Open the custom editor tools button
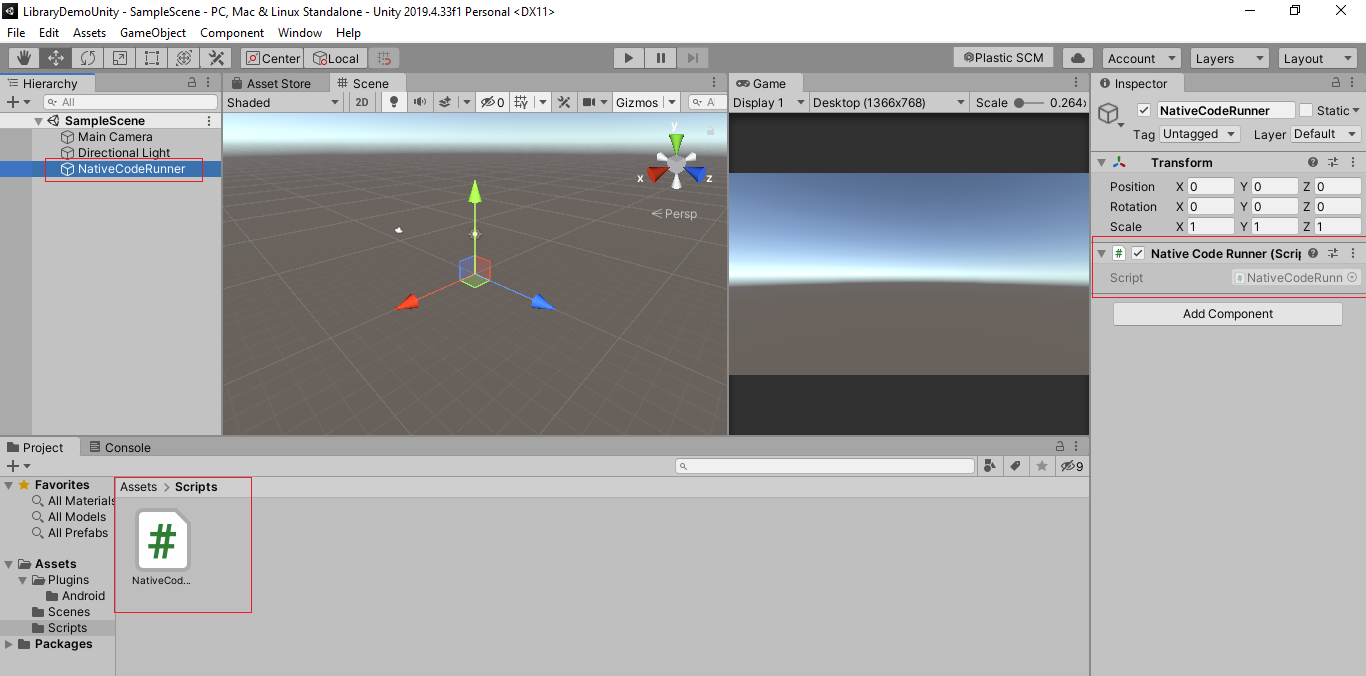The image size is (1366, 676). click(215, 58)
